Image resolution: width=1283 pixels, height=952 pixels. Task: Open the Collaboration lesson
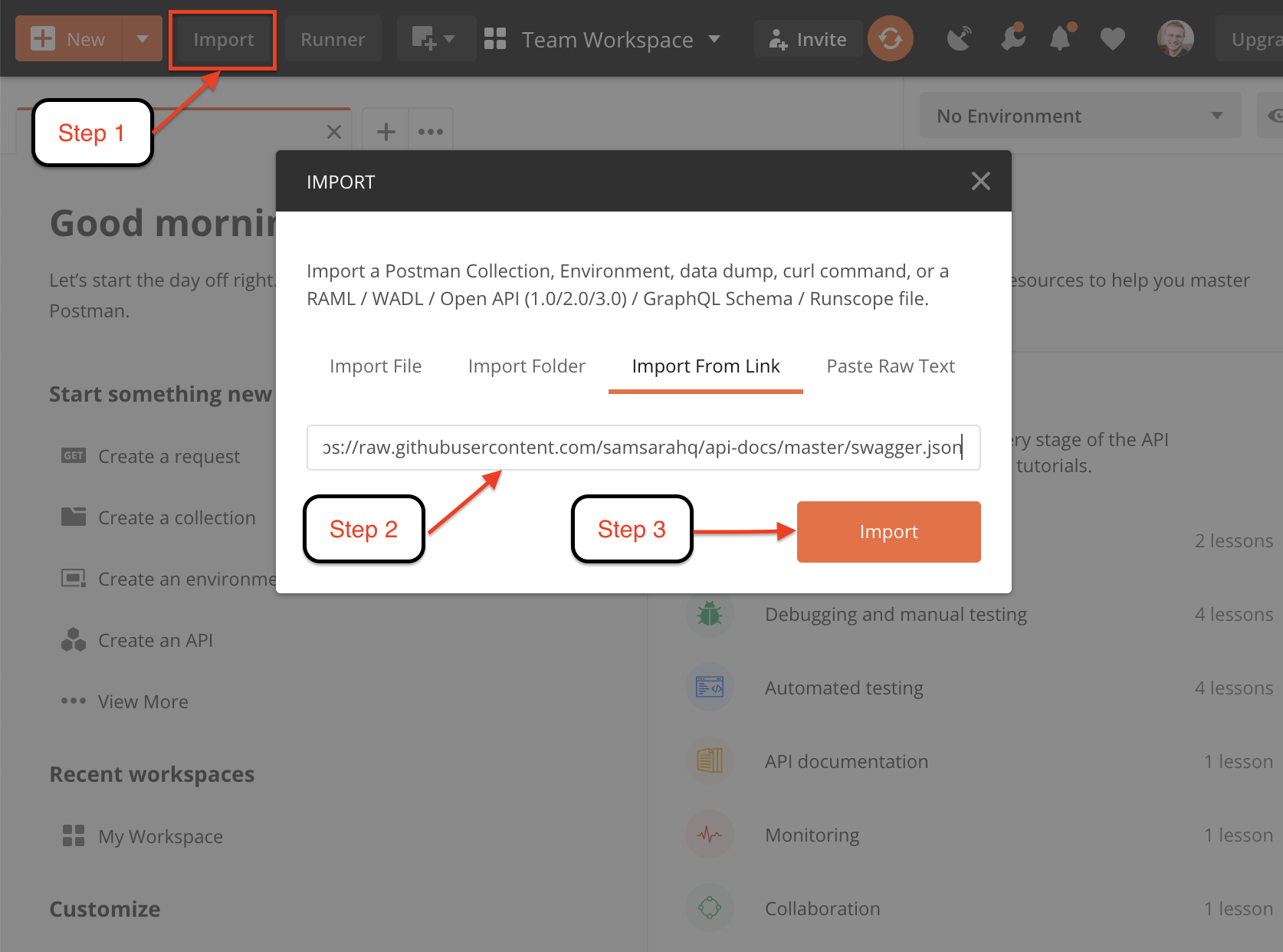pyautogui.click(x=822, y=909)
